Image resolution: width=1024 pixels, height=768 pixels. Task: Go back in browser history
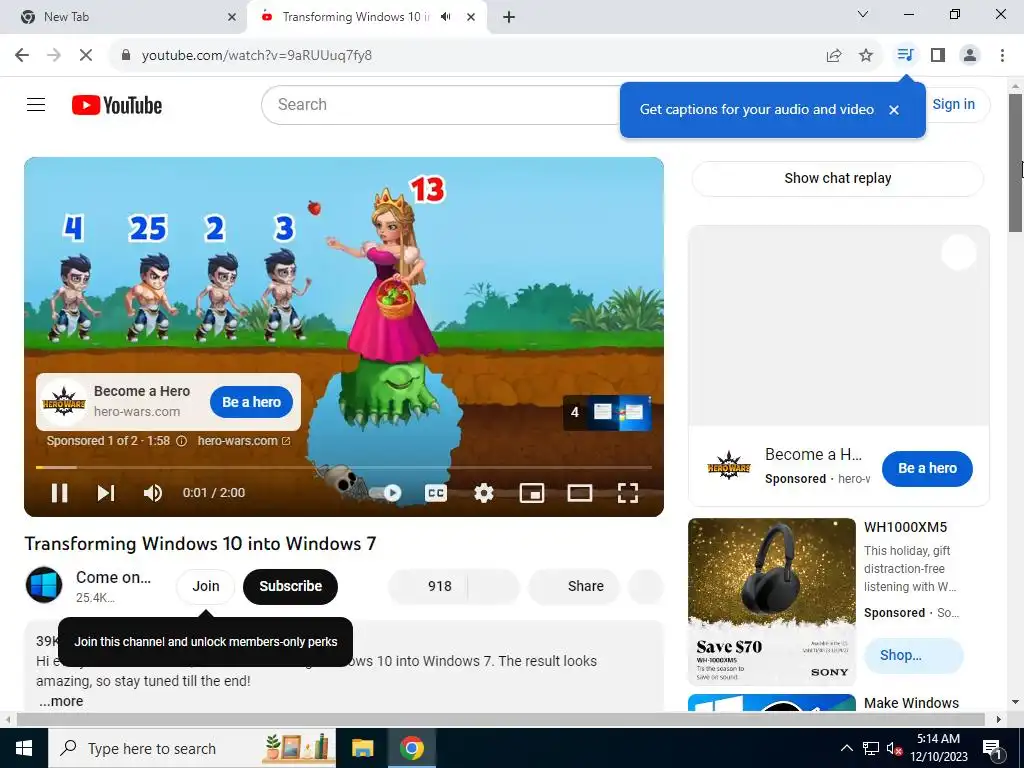click(x=22, y=56)
